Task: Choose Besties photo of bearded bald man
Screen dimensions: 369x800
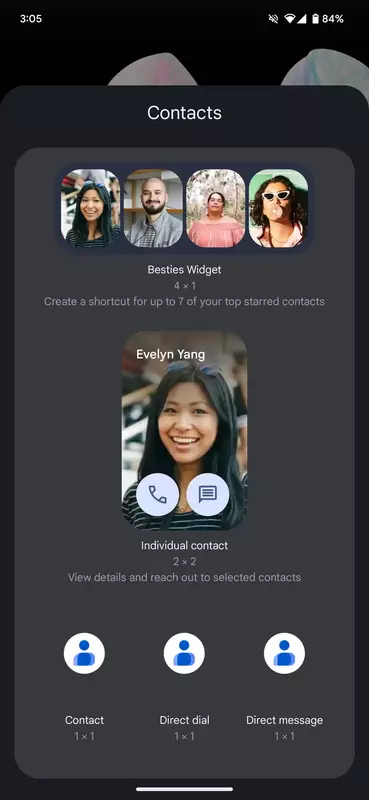Action: pyautogui.click(x=153, y=208)
